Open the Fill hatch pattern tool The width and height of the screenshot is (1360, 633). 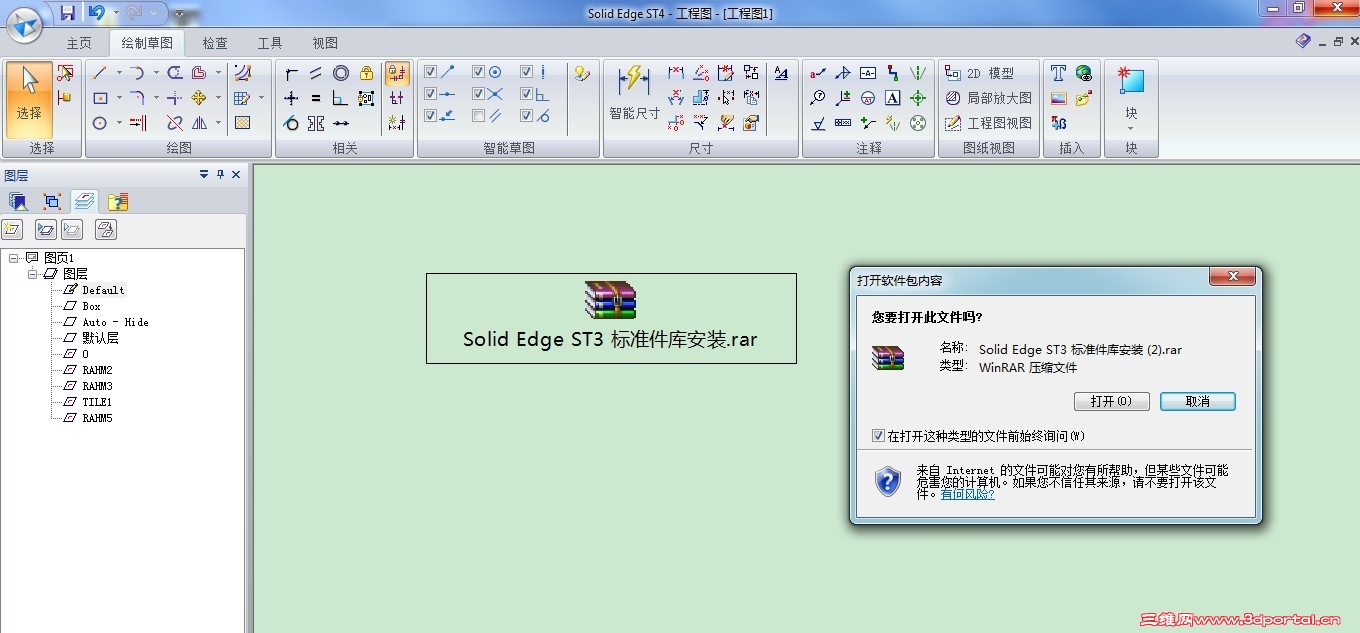242,123
